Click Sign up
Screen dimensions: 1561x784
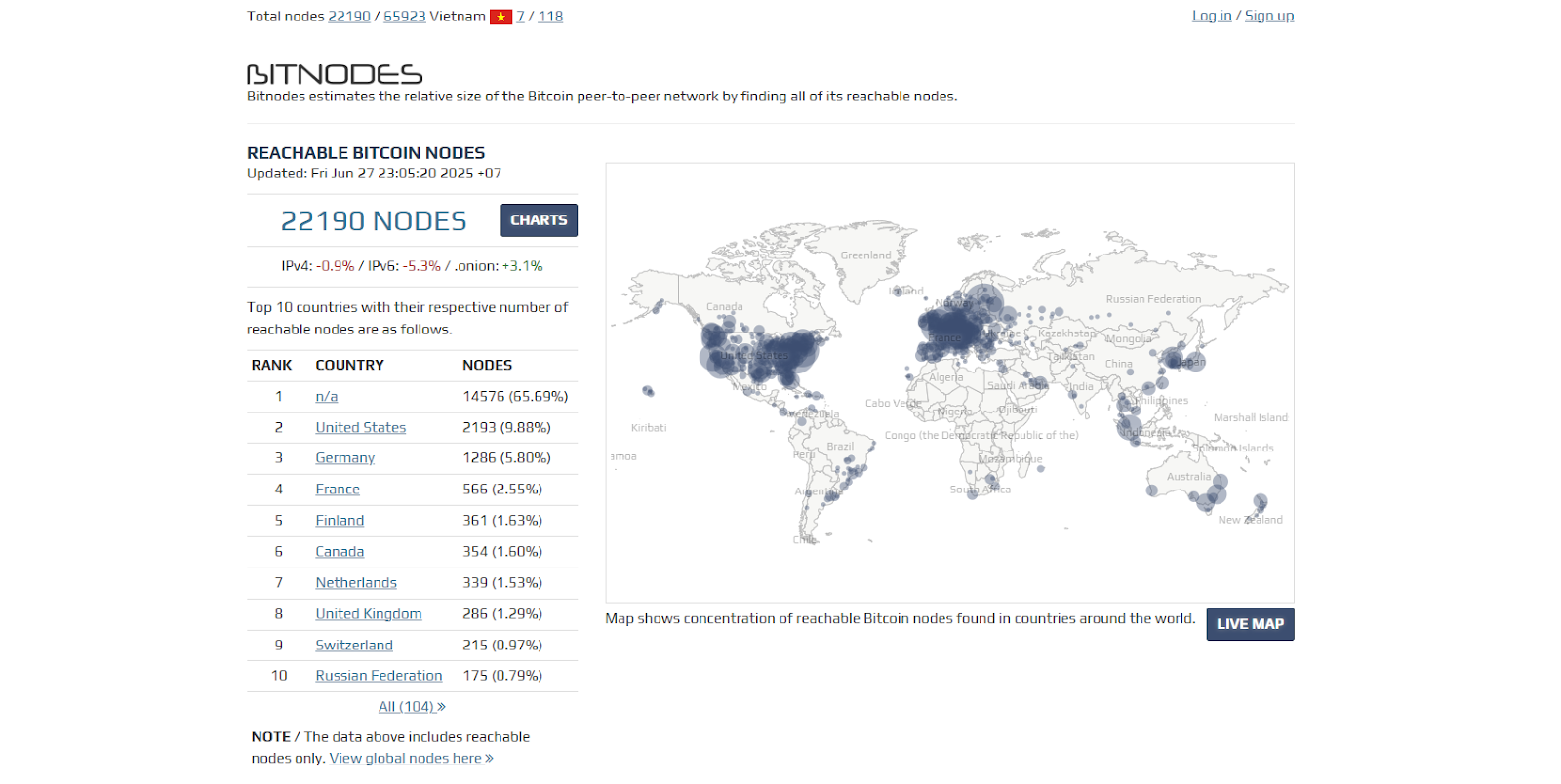pos(1269,16)
